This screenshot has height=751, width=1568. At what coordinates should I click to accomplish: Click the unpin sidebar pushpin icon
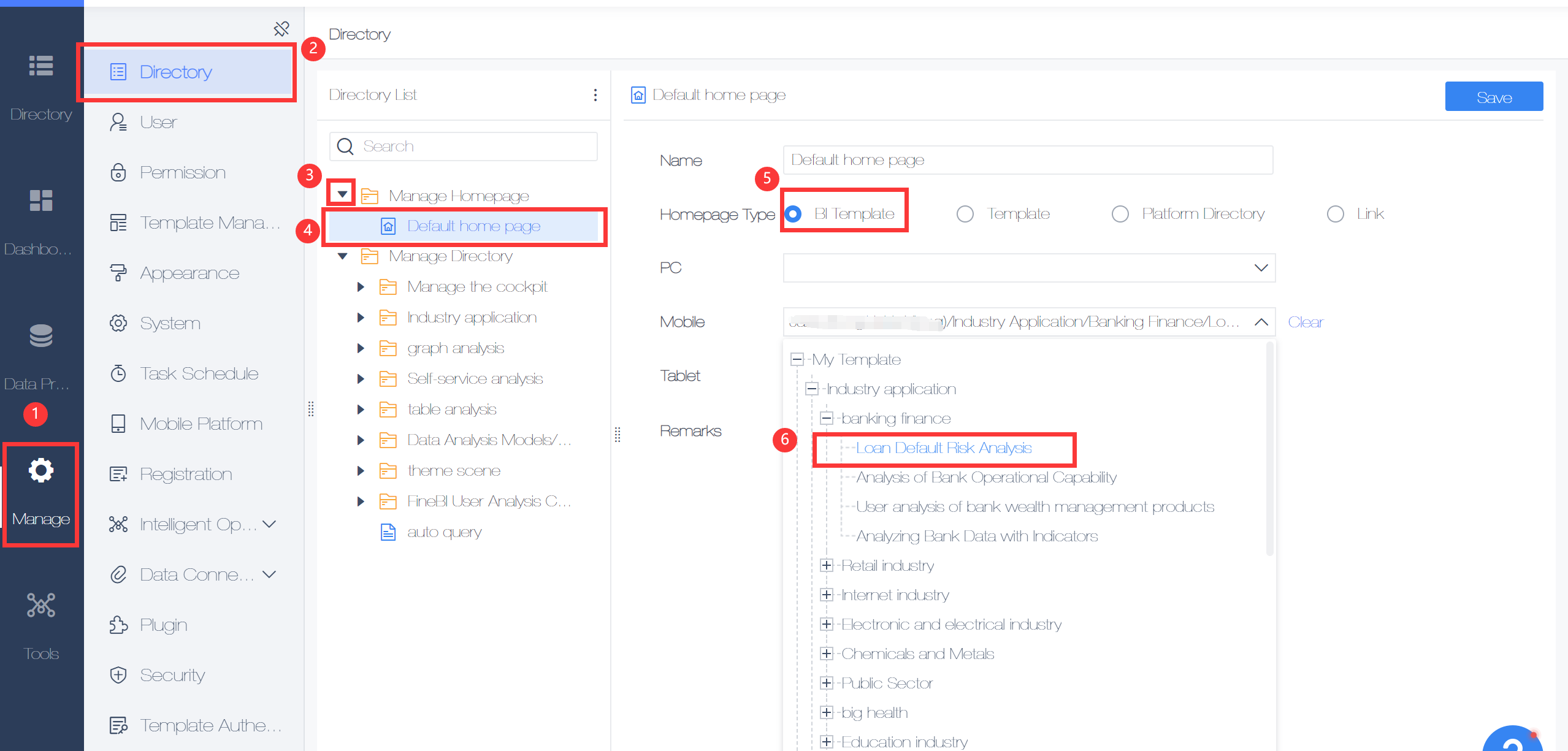pos(281,28)
